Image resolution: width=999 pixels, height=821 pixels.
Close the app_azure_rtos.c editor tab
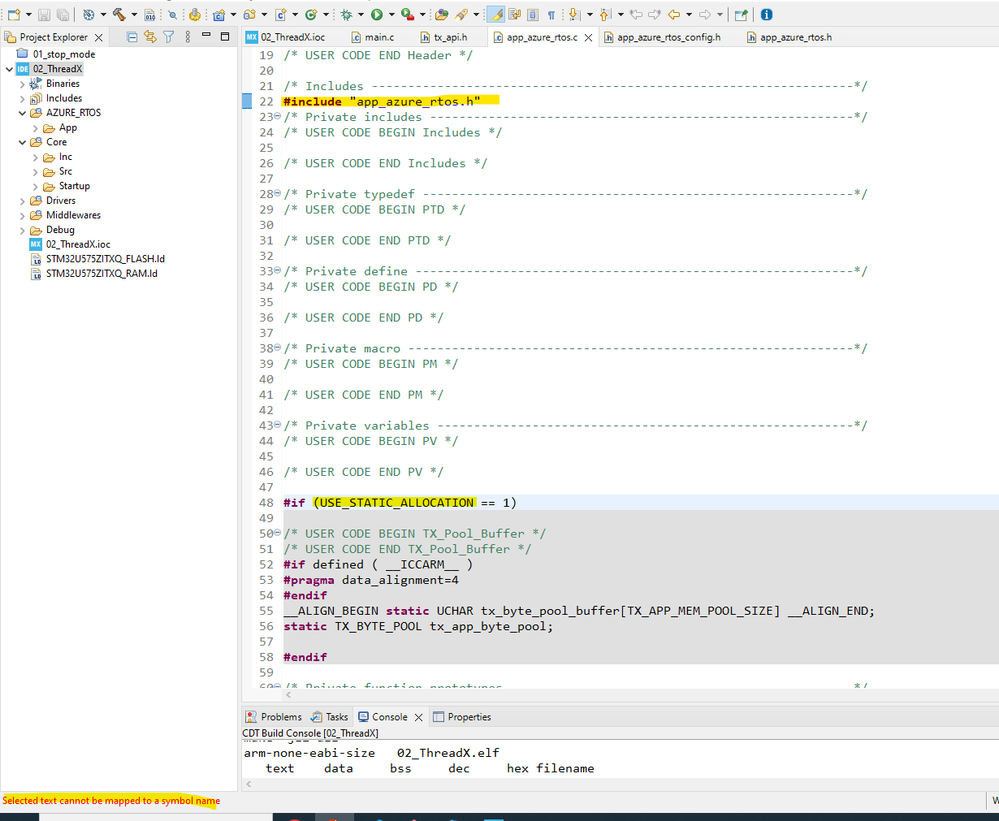point(587,38)
